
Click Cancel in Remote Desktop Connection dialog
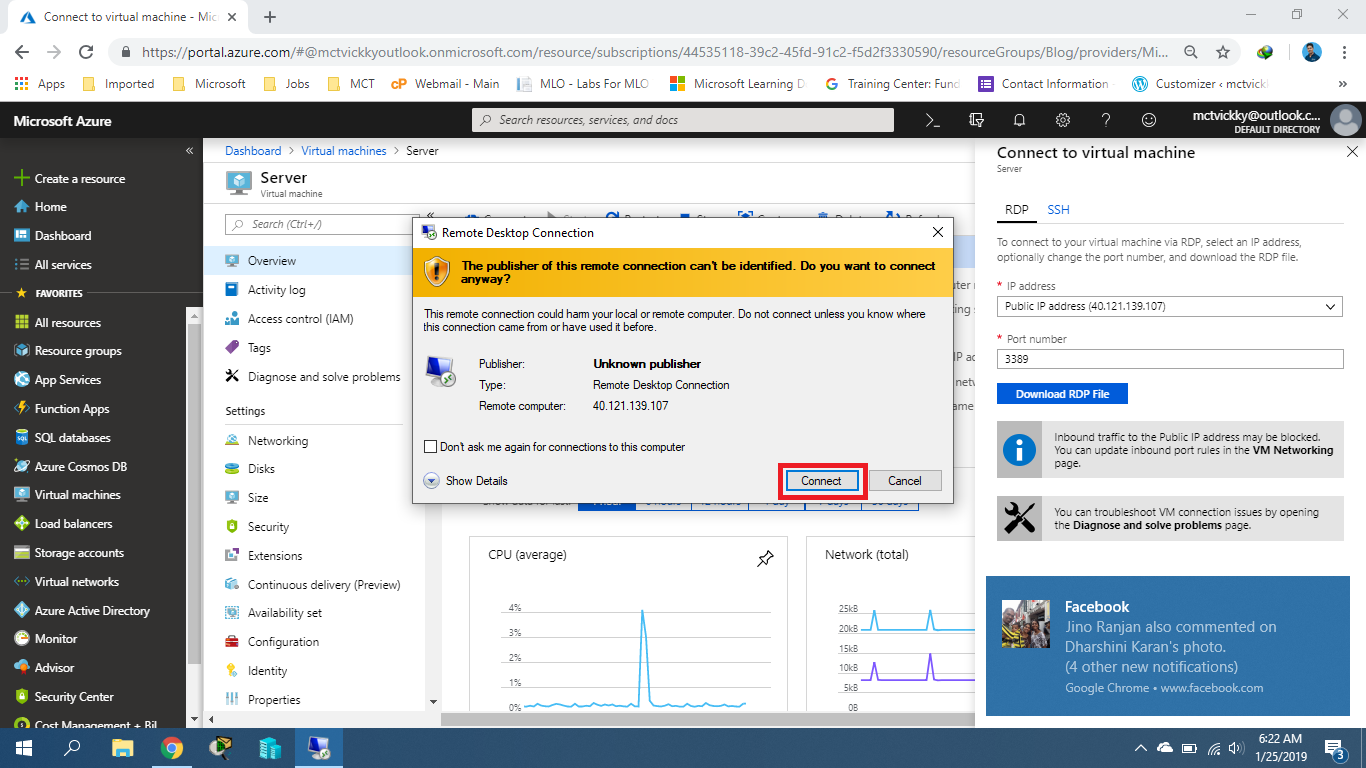pyautogui.click(x=904, y=481)
